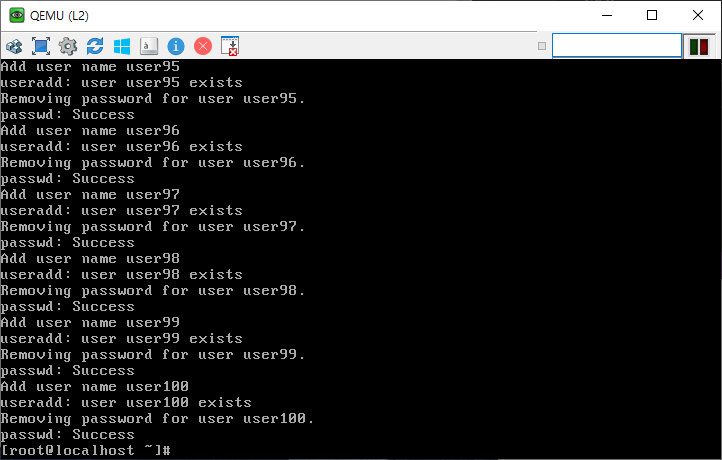Show connection status info
Viewport: 722px width, 460px height.
pos(176,46)
